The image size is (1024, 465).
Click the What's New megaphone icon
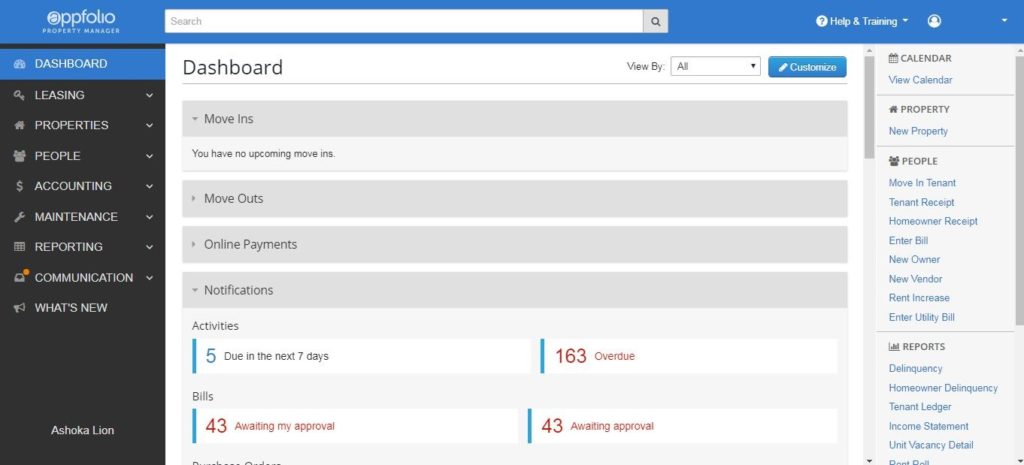click(x=19, y=308)
